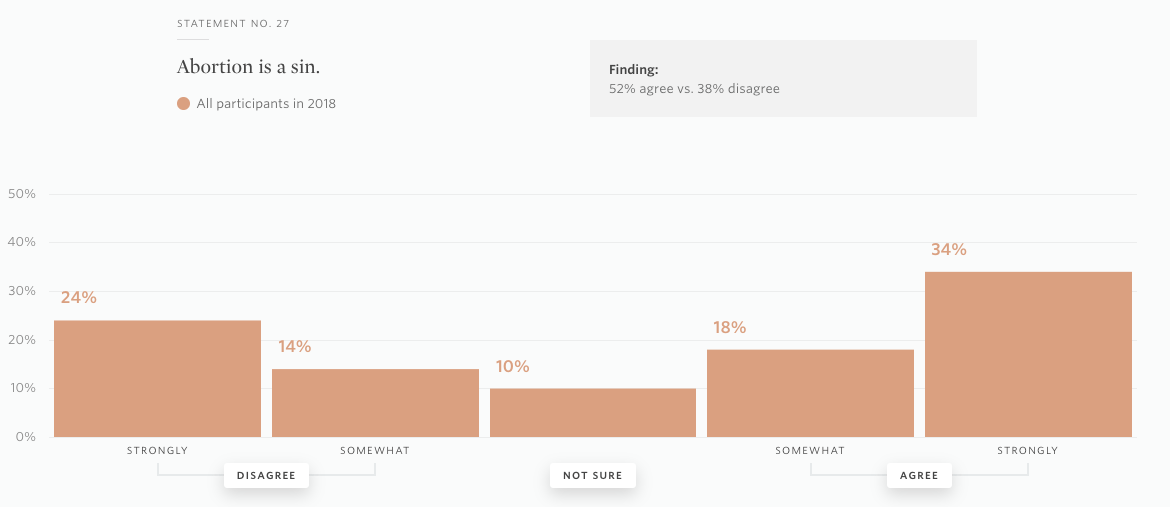Screen dimensions: 1170x507
Task: Click the 18% value label
Action: click(x=729, y=327)
